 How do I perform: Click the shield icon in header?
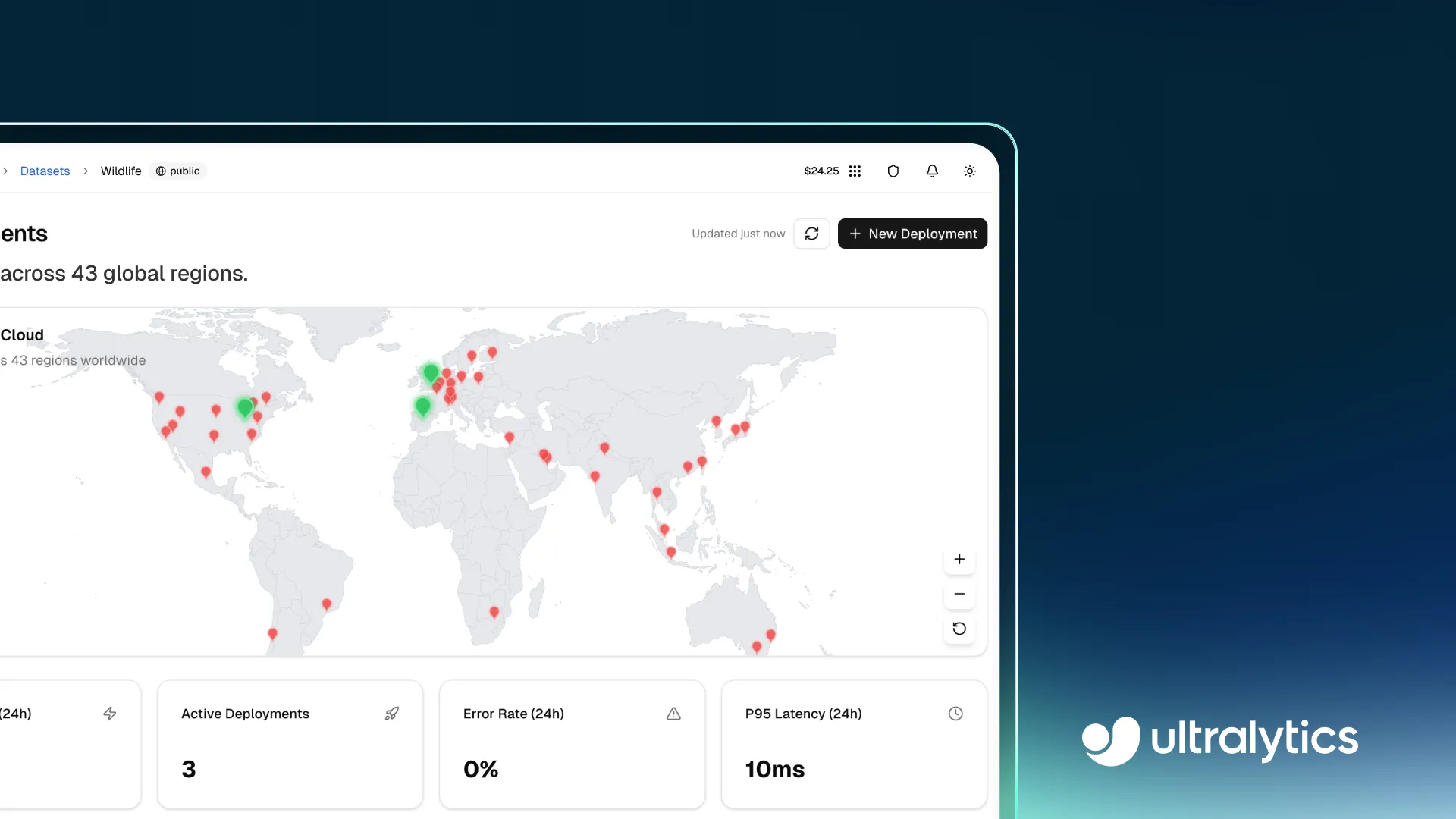point(893,171)
